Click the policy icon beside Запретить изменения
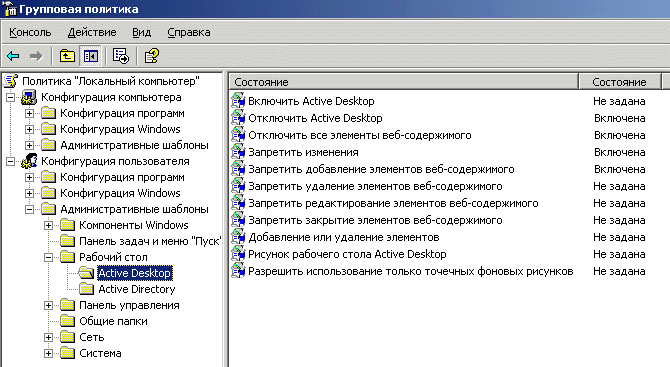Viewport: 670px width, 367px height. [238, 152]
